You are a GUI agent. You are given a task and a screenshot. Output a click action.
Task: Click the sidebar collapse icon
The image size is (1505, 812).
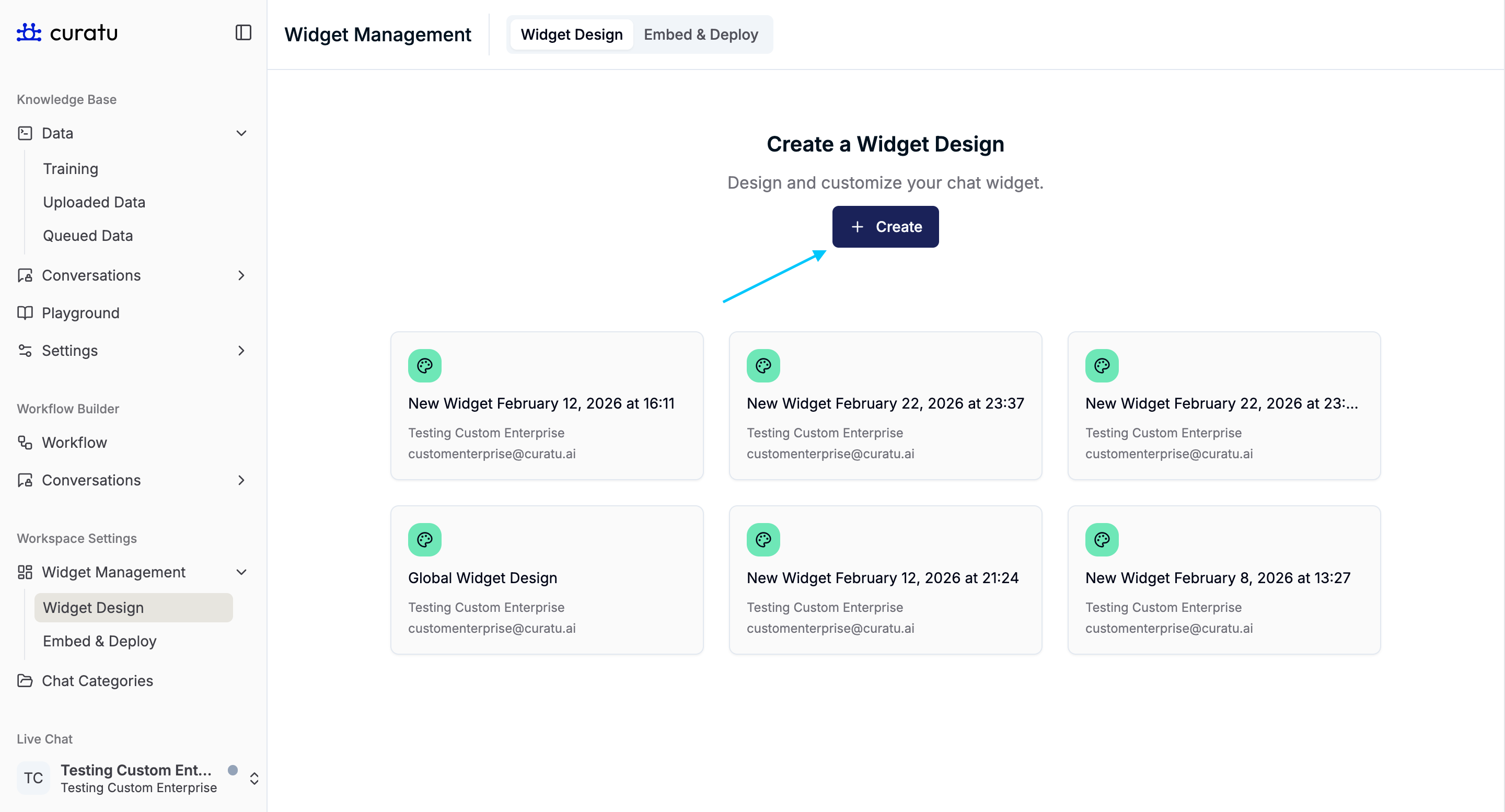click(x=242, y=33)
